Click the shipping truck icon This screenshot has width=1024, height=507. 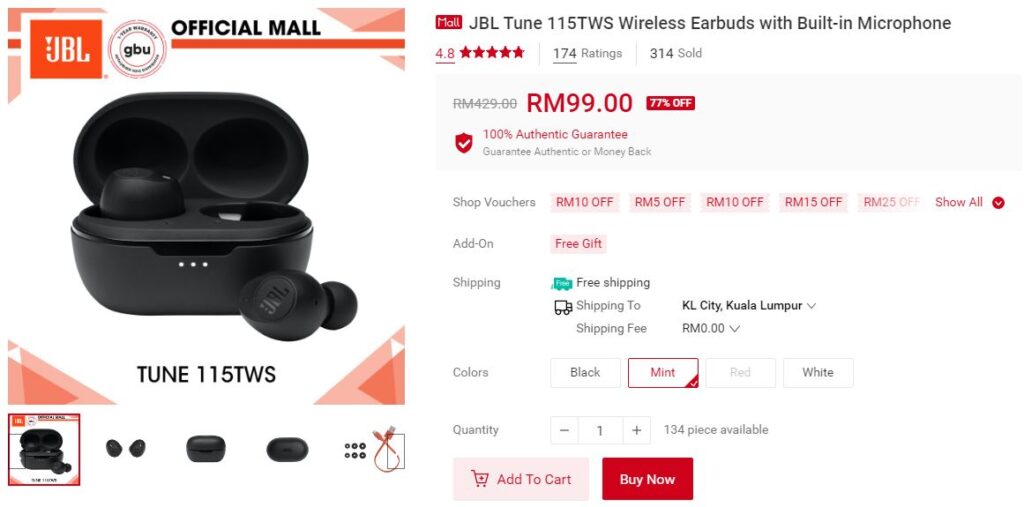tap(563, 306)
